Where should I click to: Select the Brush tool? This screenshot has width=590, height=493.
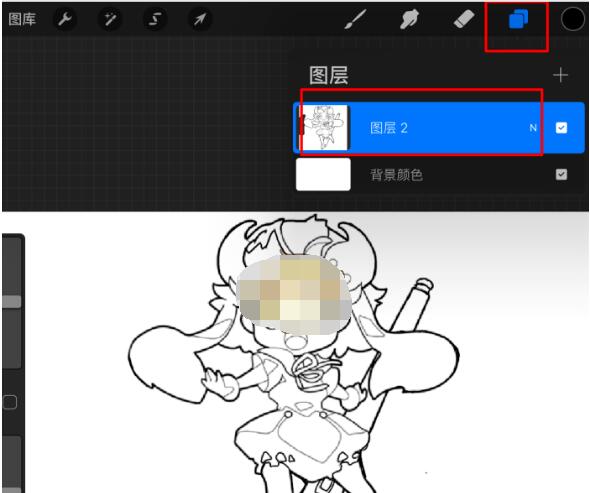[355, 19]
